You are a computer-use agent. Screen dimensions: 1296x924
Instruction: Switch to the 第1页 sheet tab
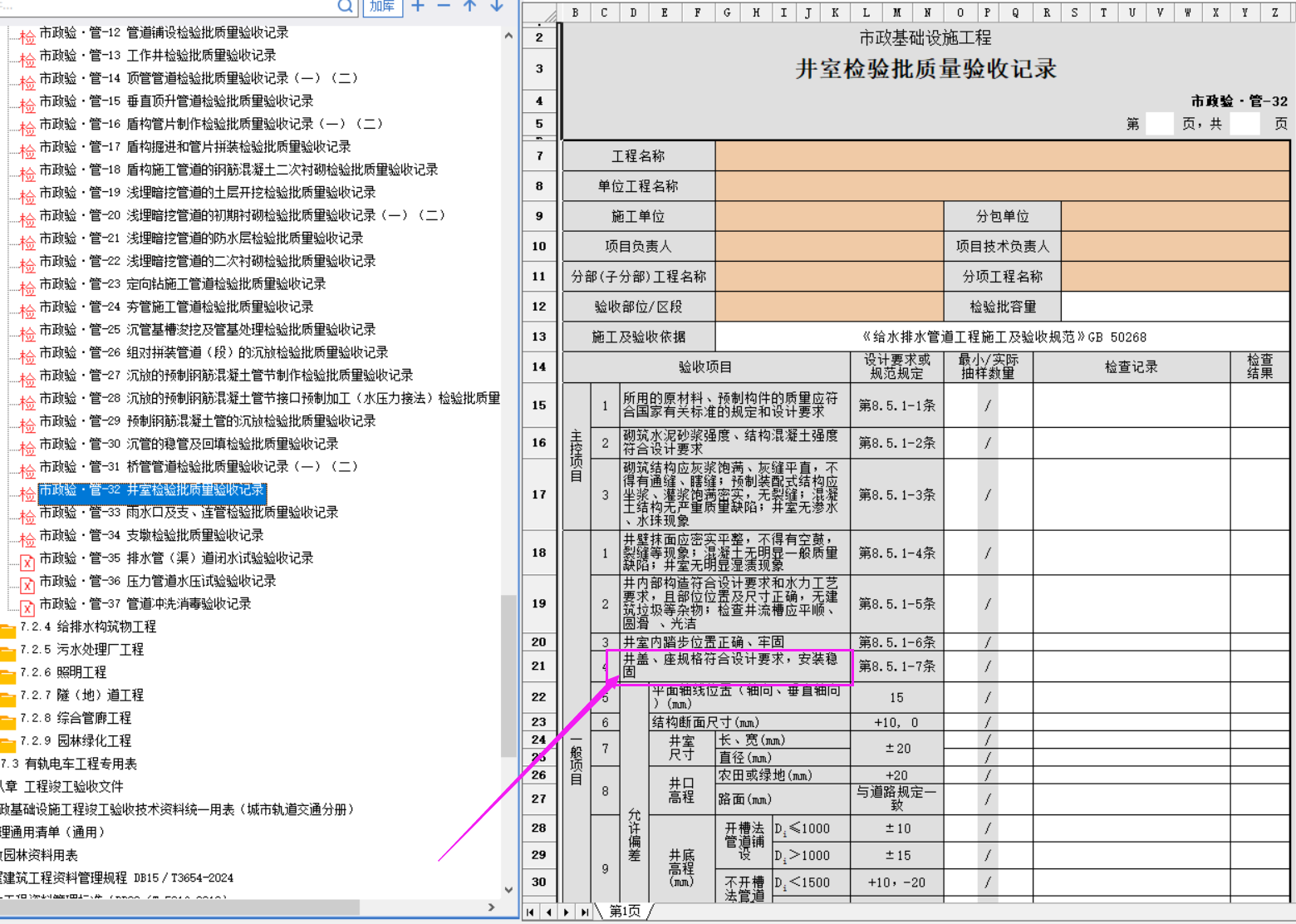(626, 912)
